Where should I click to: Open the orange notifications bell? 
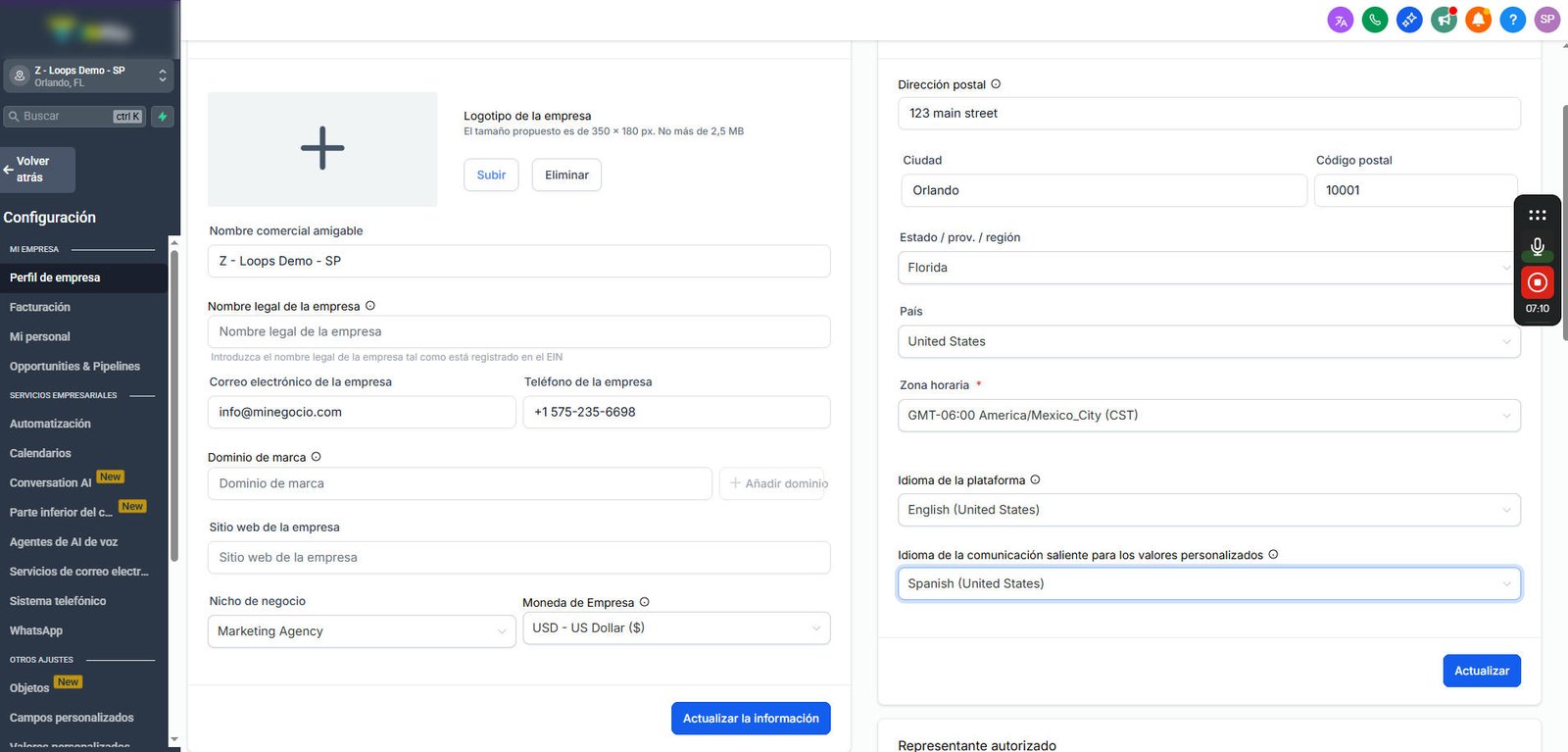(x=1478, y=20)
